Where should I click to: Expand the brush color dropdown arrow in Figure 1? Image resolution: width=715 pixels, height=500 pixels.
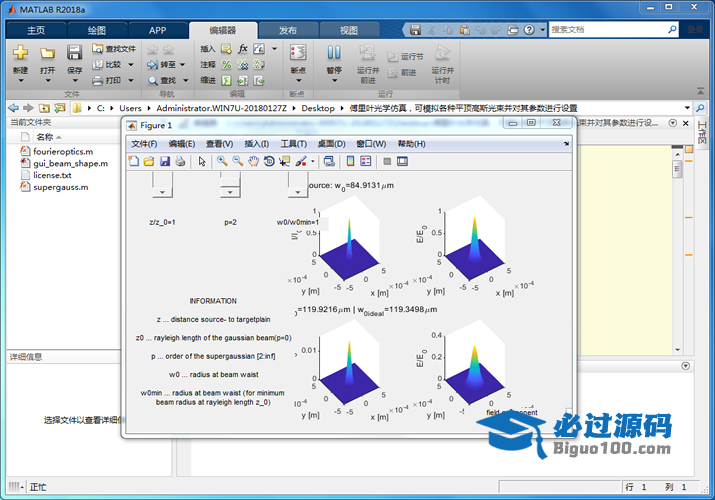(312, 161)
